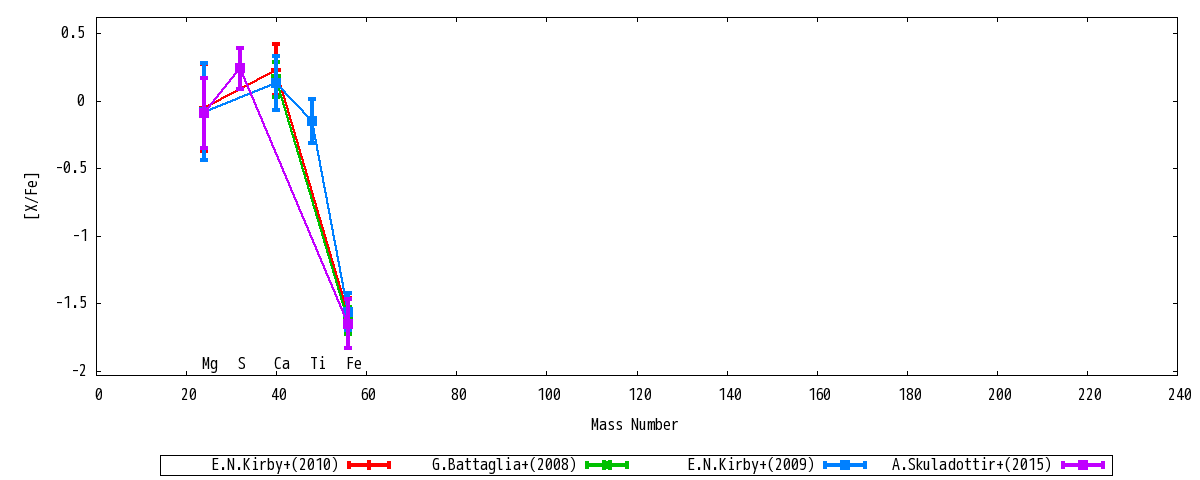Select the G.Battaglia+(2008) legend label
Viewport: 1200px width, 480px height.
tap(505, 465)
